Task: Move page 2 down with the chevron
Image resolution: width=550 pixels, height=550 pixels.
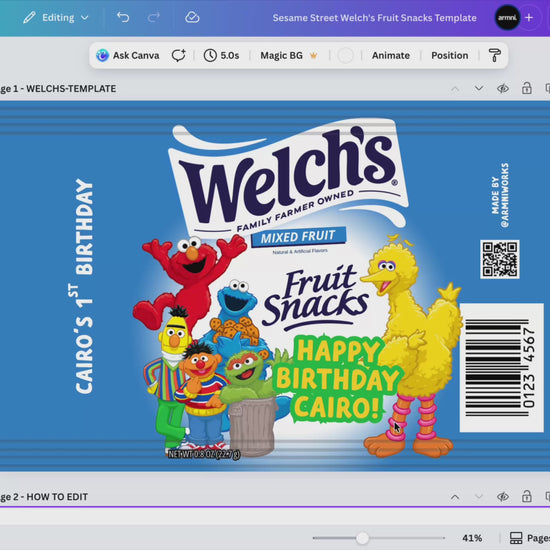Action: pyautogui.click(x=479, y=497)
